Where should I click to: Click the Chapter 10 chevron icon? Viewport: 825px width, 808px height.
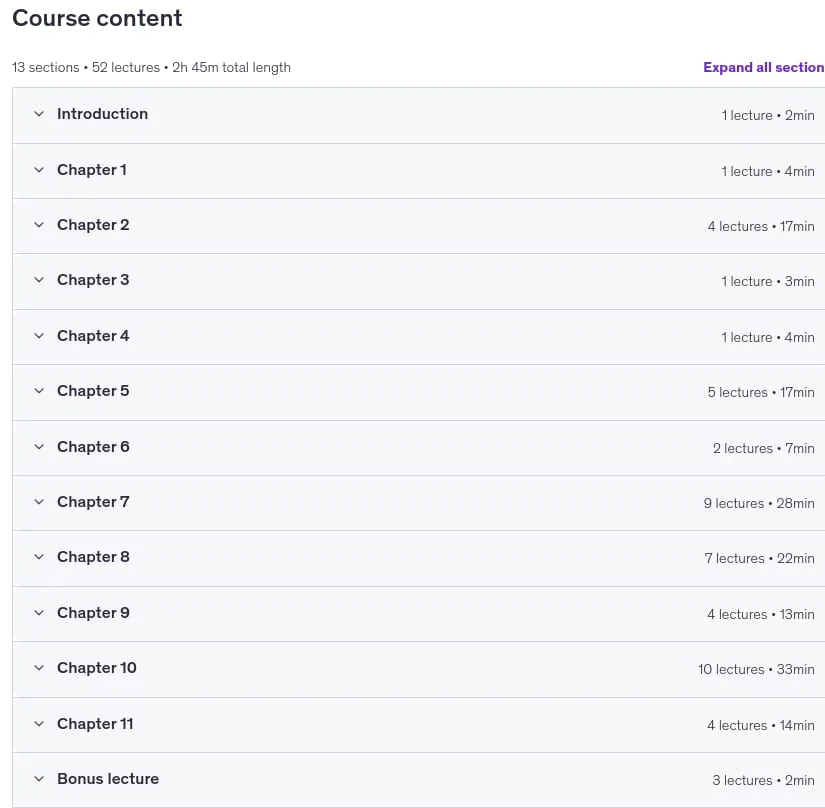point(39,668)
